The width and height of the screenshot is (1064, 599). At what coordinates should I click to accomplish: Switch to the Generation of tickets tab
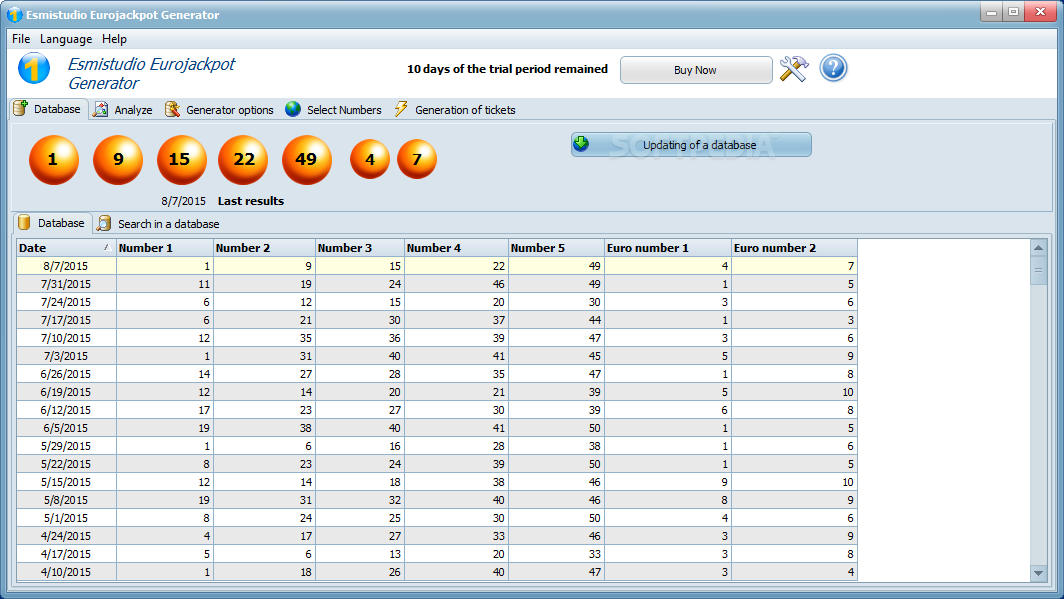point(455,109)
